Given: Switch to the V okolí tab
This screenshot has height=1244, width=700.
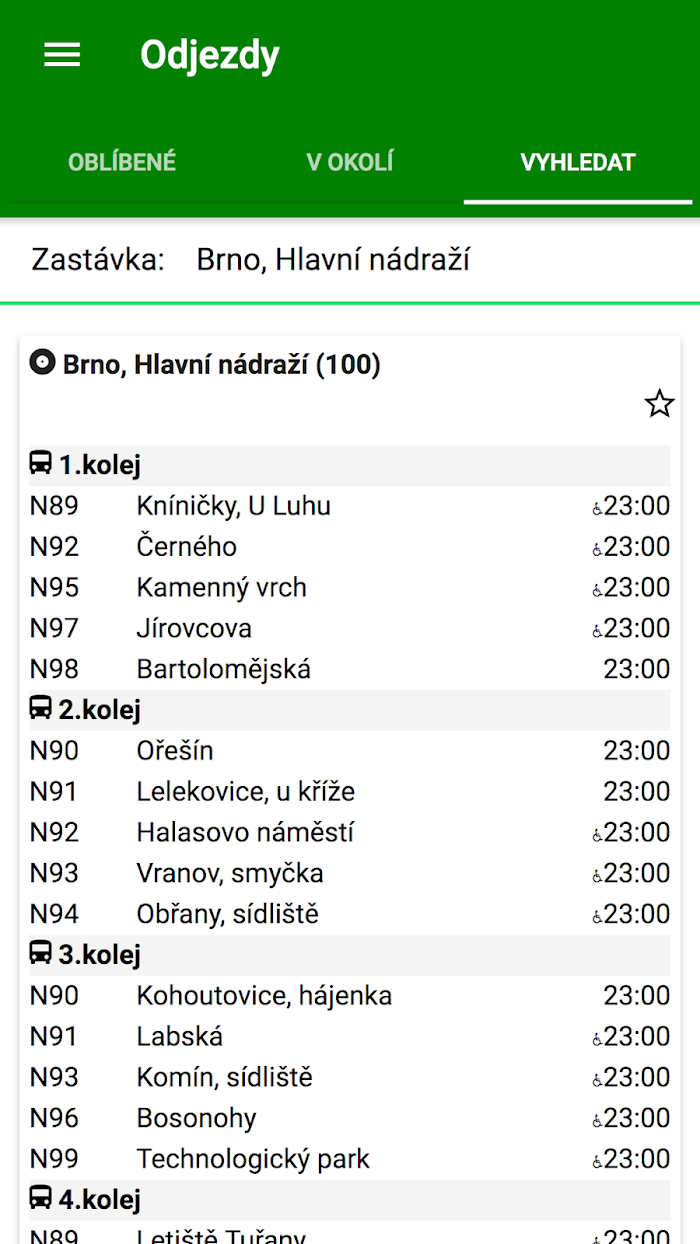Looking at the screenshot, I should tap(350, 162).
